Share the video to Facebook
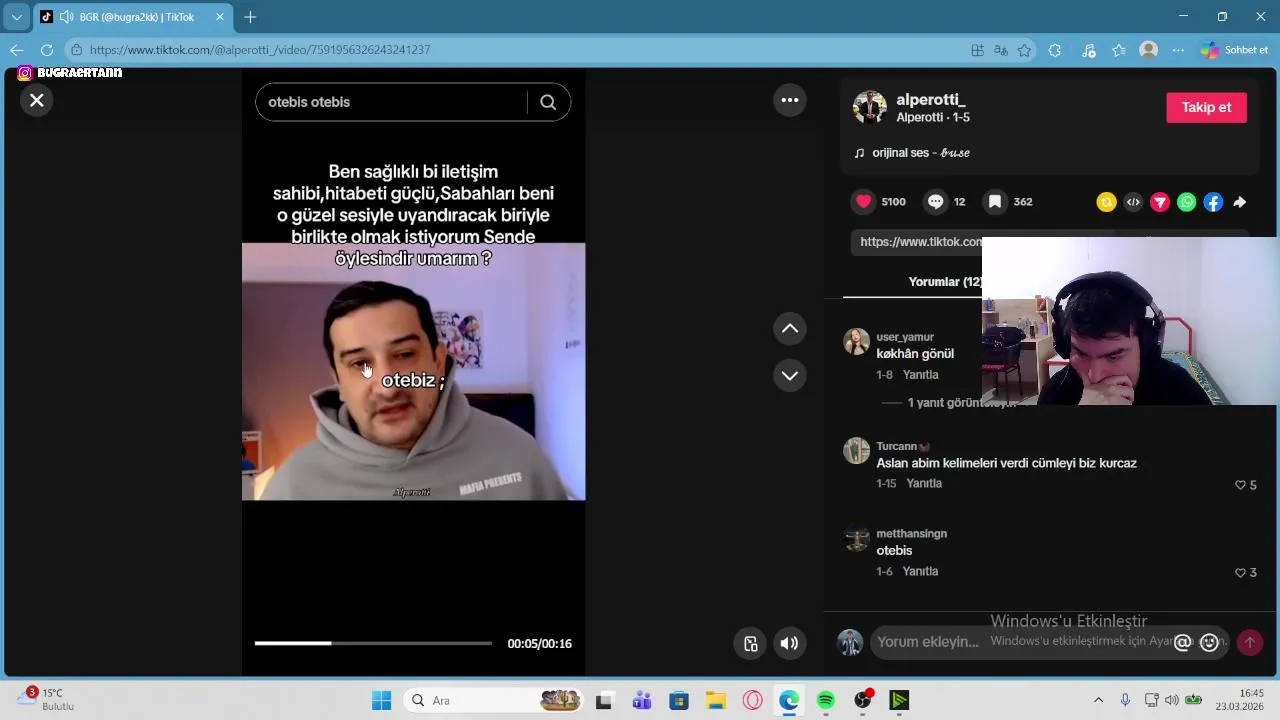 (x=1213, y=202)
